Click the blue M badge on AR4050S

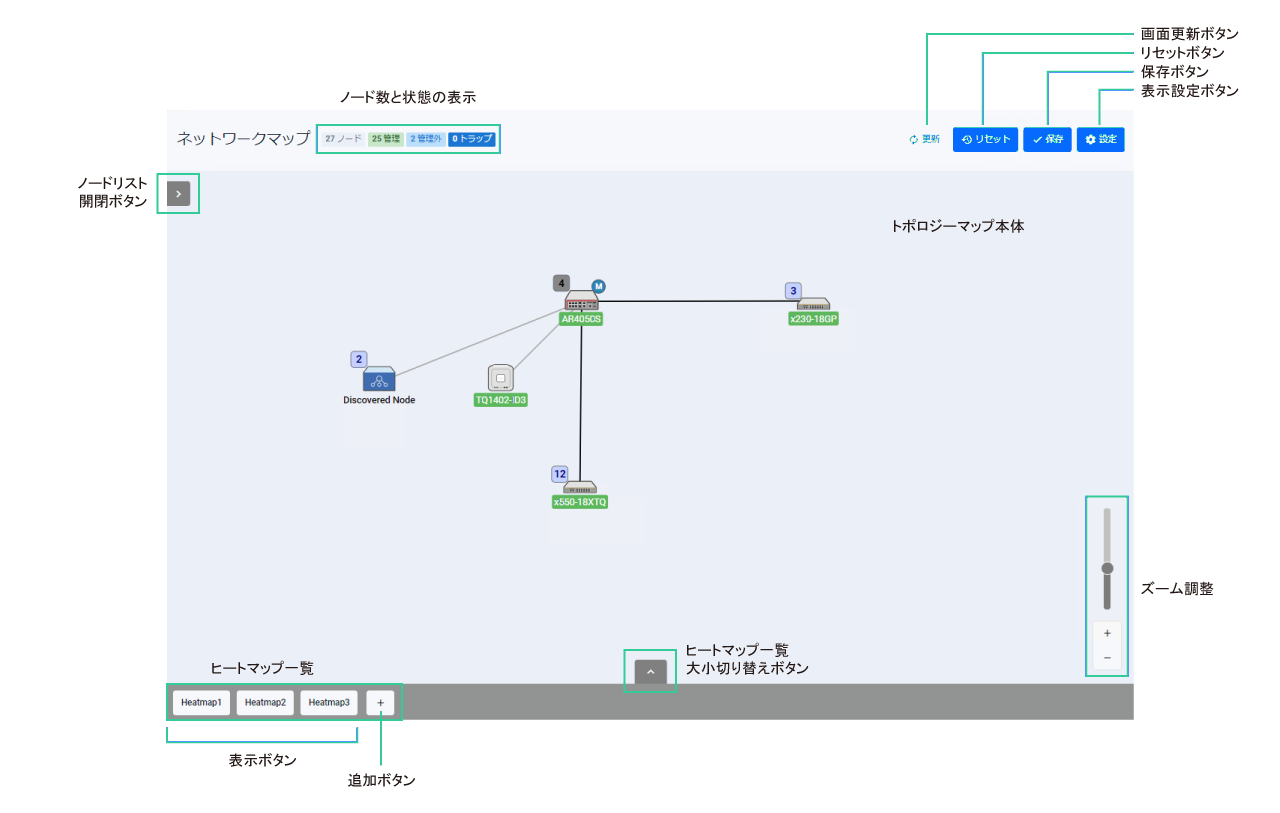[x=599, y=287]
